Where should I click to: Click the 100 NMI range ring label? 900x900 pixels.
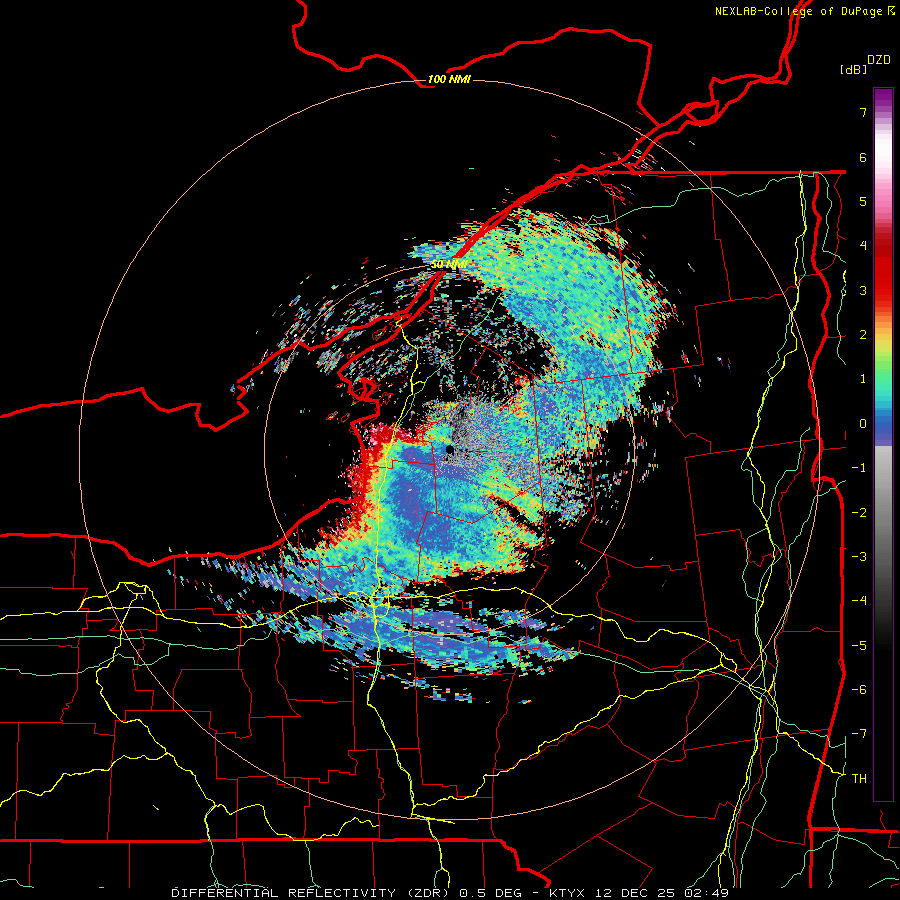pyautogui.click(x=449, y=79)
